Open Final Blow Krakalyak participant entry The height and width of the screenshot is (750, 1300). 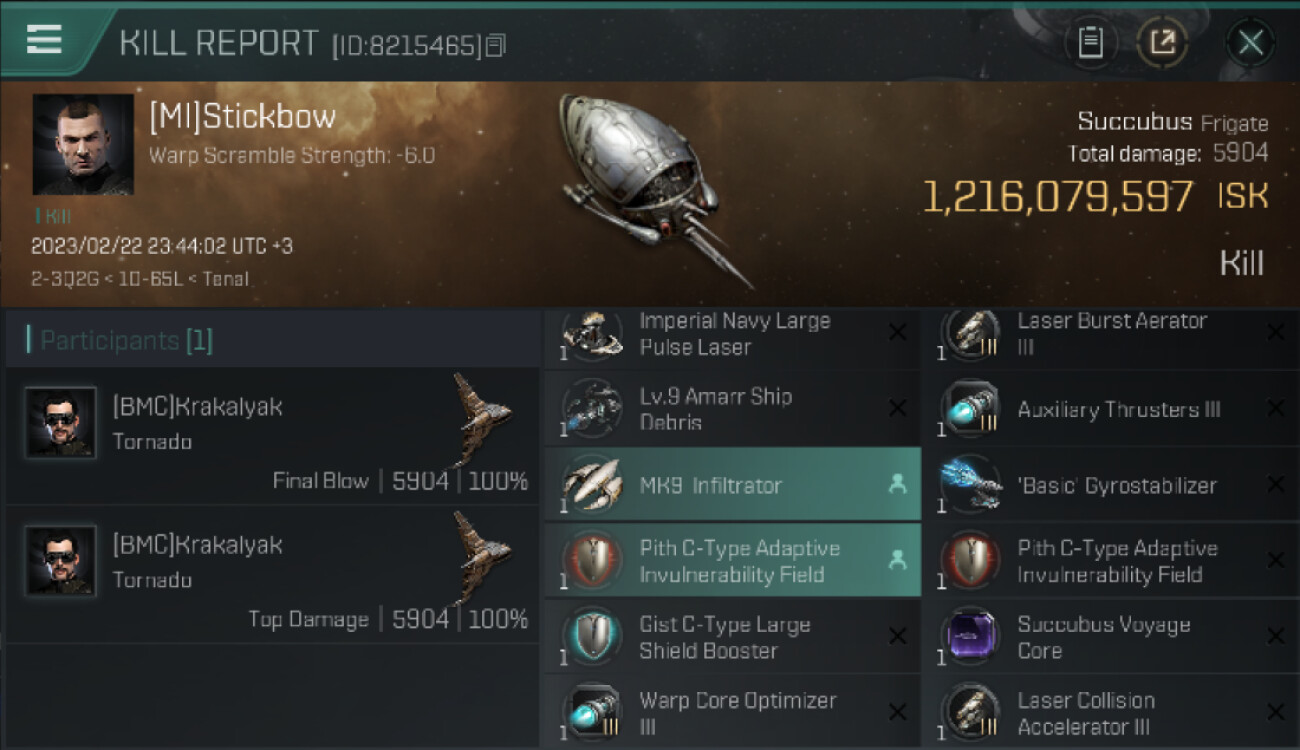(x=272, y=436)
